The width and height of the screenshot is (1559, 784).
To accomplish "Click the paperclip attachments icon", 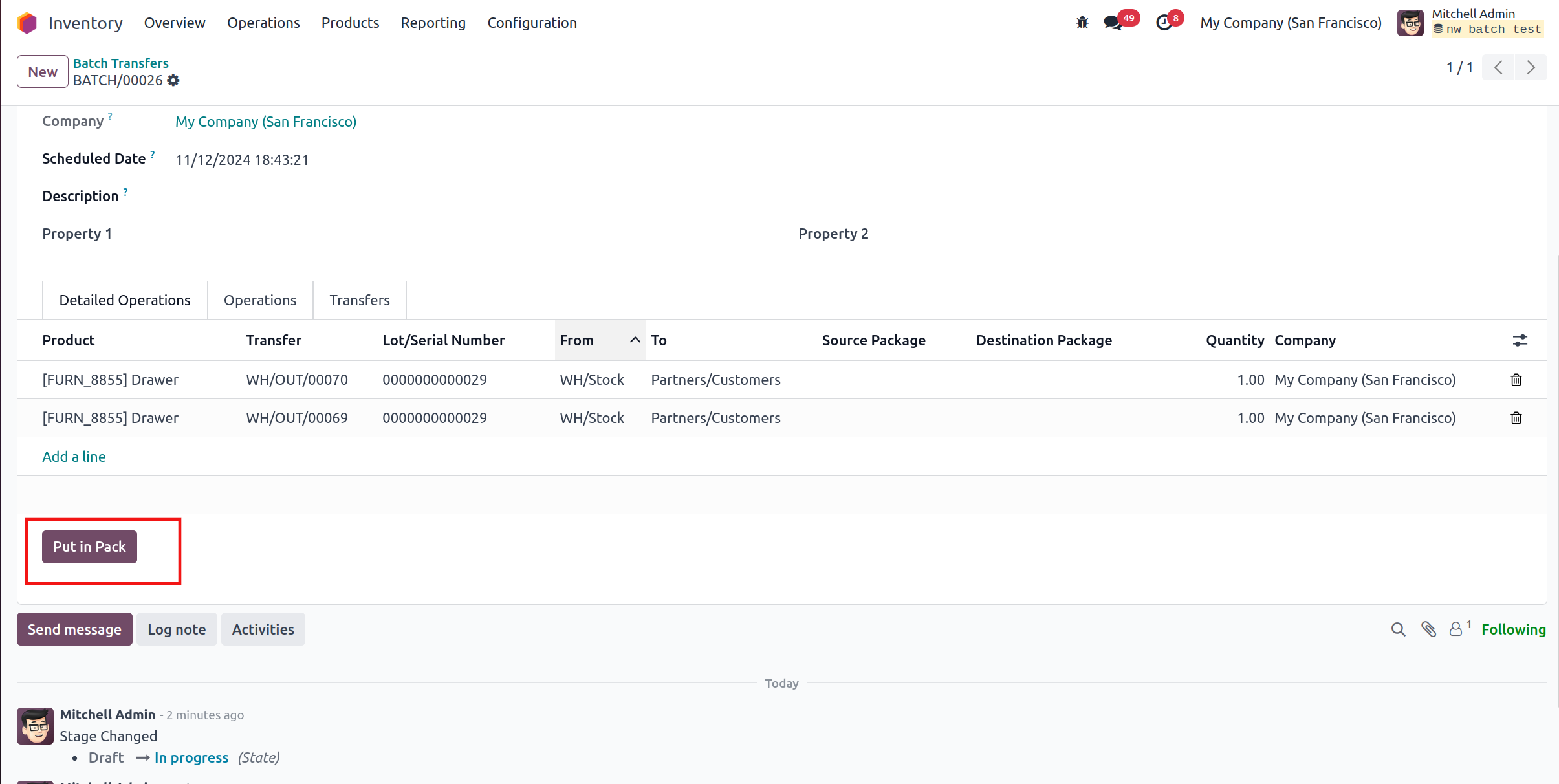I will pyautogui.click(x=1428, y=629).
